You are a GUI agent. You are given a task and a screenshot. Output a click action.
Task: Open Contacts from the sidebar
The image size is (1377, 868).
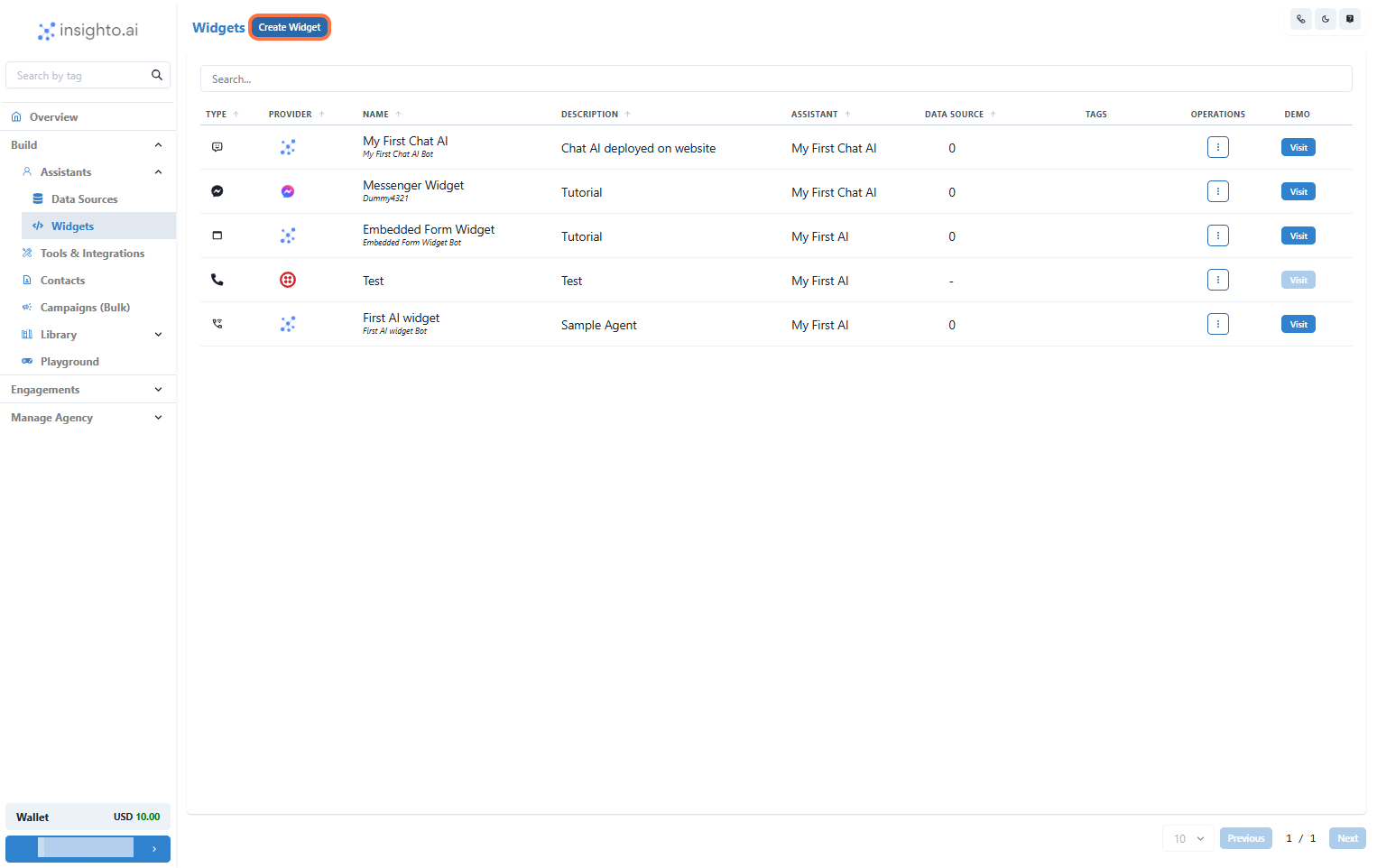click(62, 280)
